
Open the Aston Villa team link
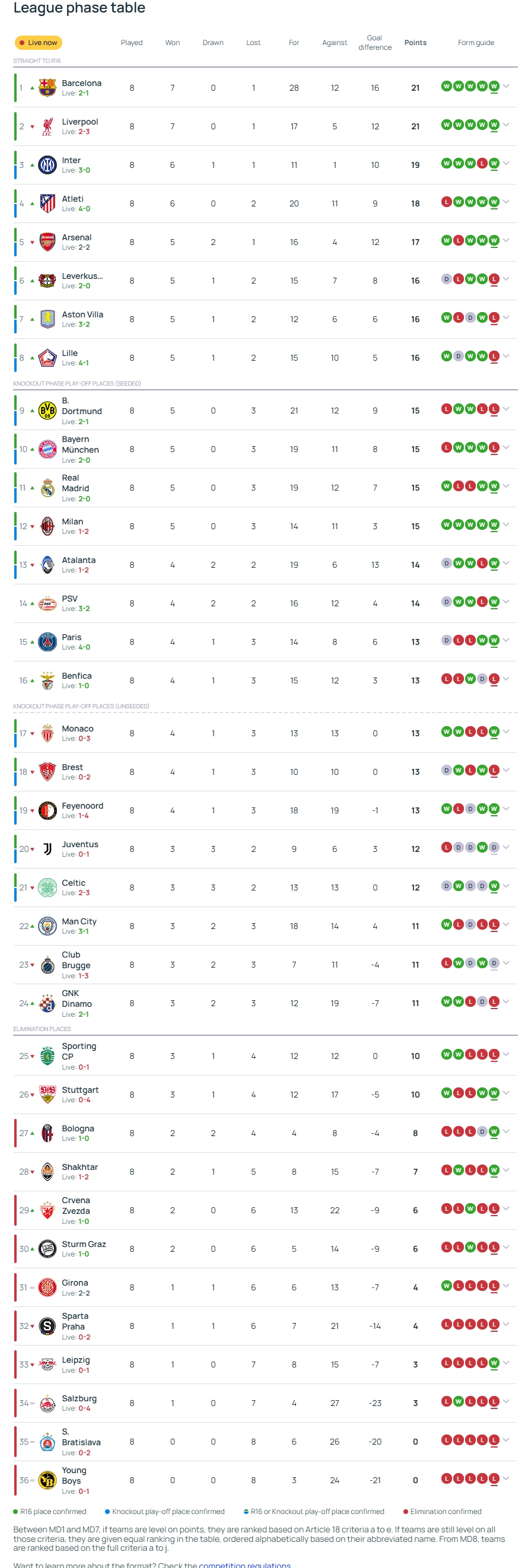(x=82, y=314)
